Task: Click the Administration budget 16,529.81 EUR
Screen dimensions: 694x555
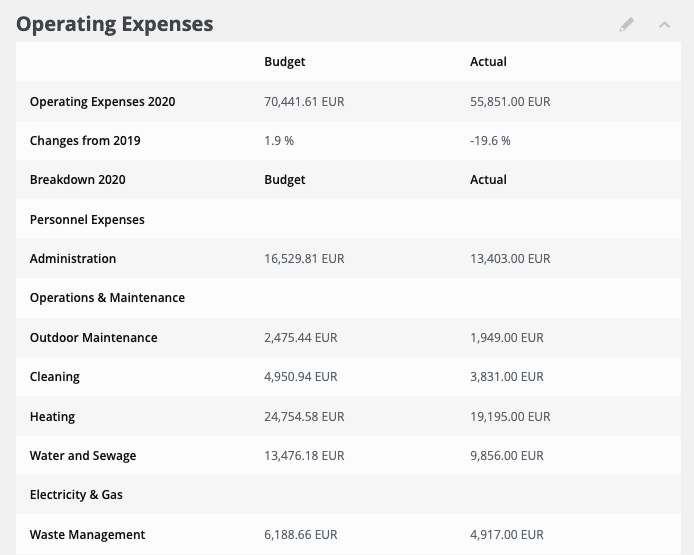Action: [x=304, y=259]
